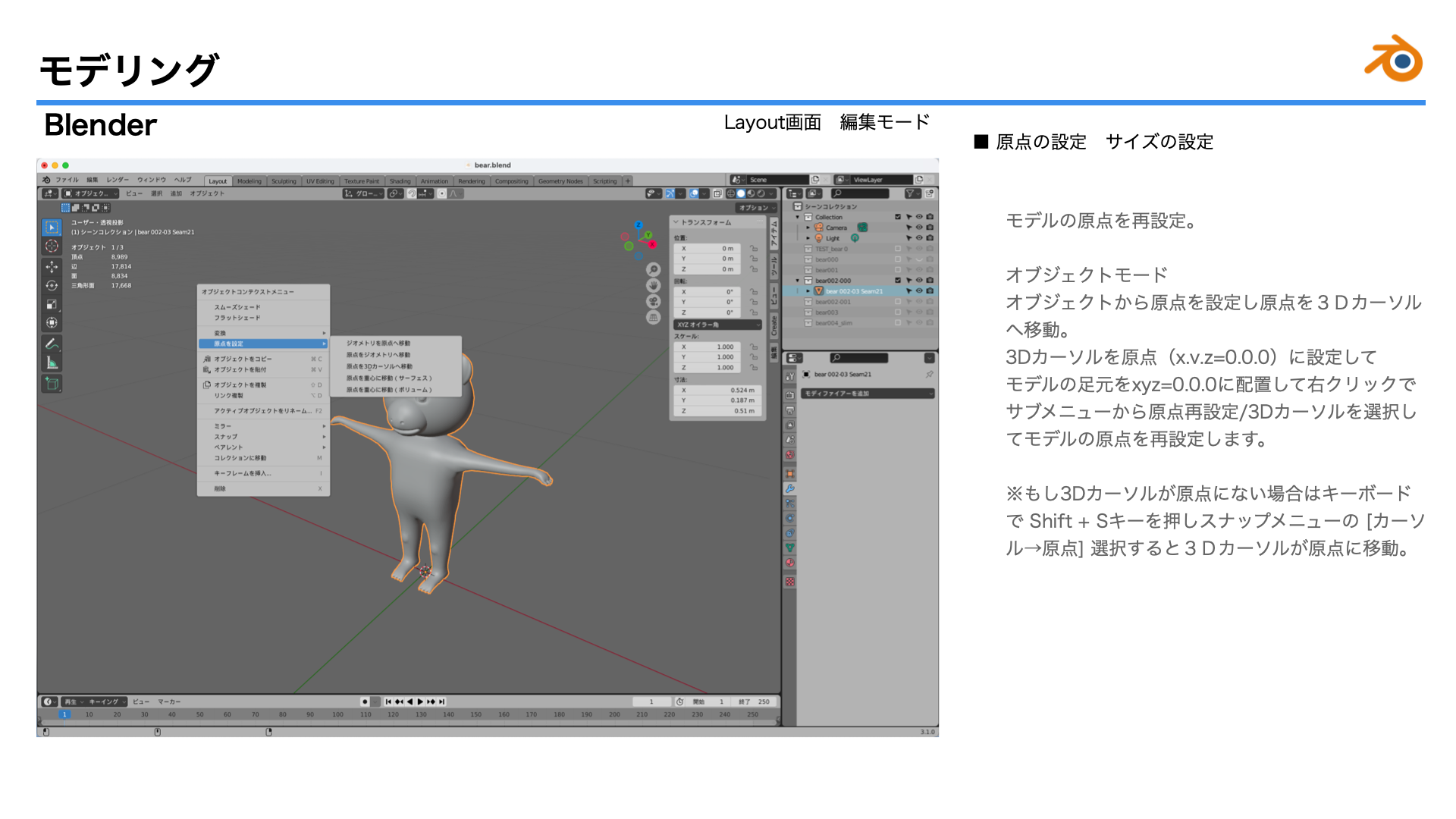
Task: Hide Camera using its eye icon
Action: point(919,227)
